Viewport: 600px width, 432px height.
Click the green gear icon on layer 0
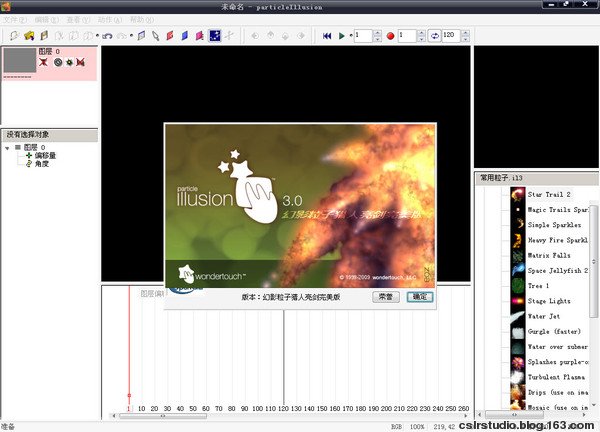(69, 62)
